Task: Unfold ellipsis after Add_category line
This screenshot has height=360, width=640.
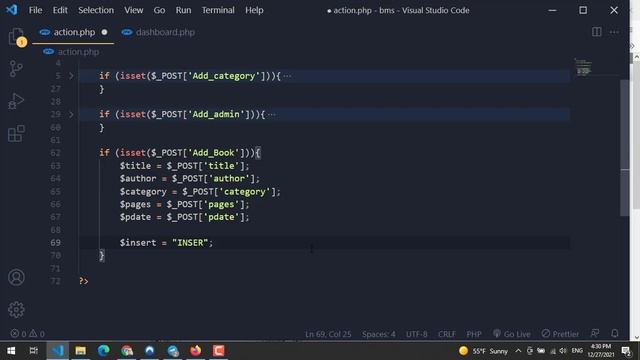Action: (x=287, y=76)
